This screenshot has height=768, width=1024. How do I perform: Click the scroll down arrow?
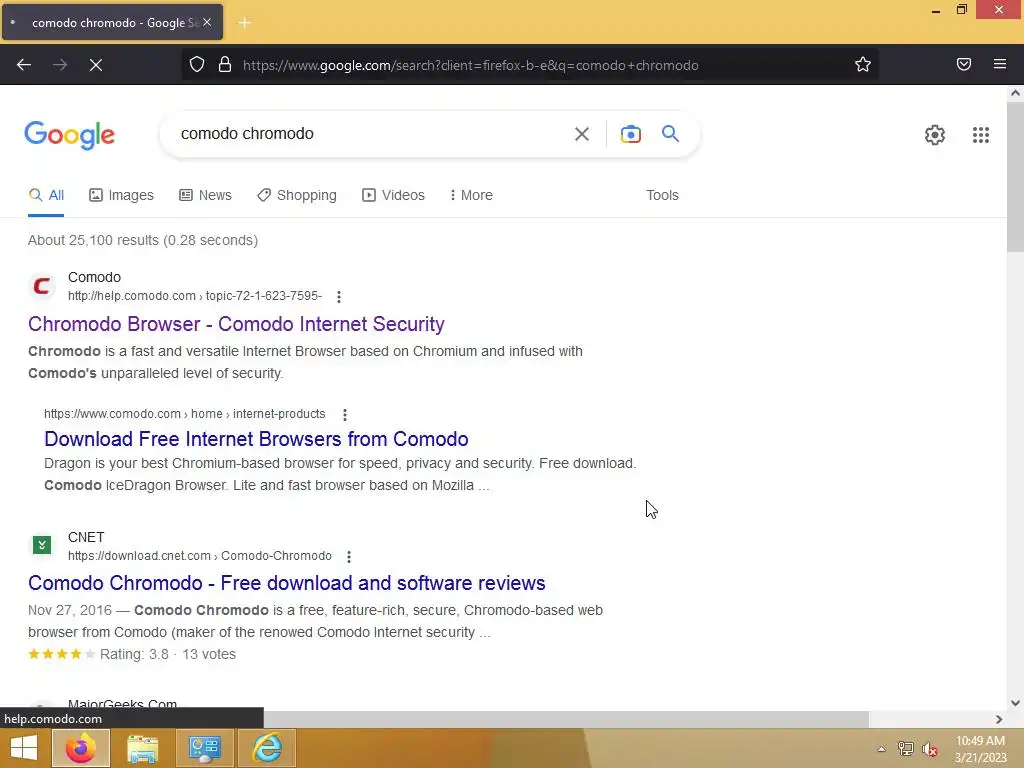(1015, 703)
